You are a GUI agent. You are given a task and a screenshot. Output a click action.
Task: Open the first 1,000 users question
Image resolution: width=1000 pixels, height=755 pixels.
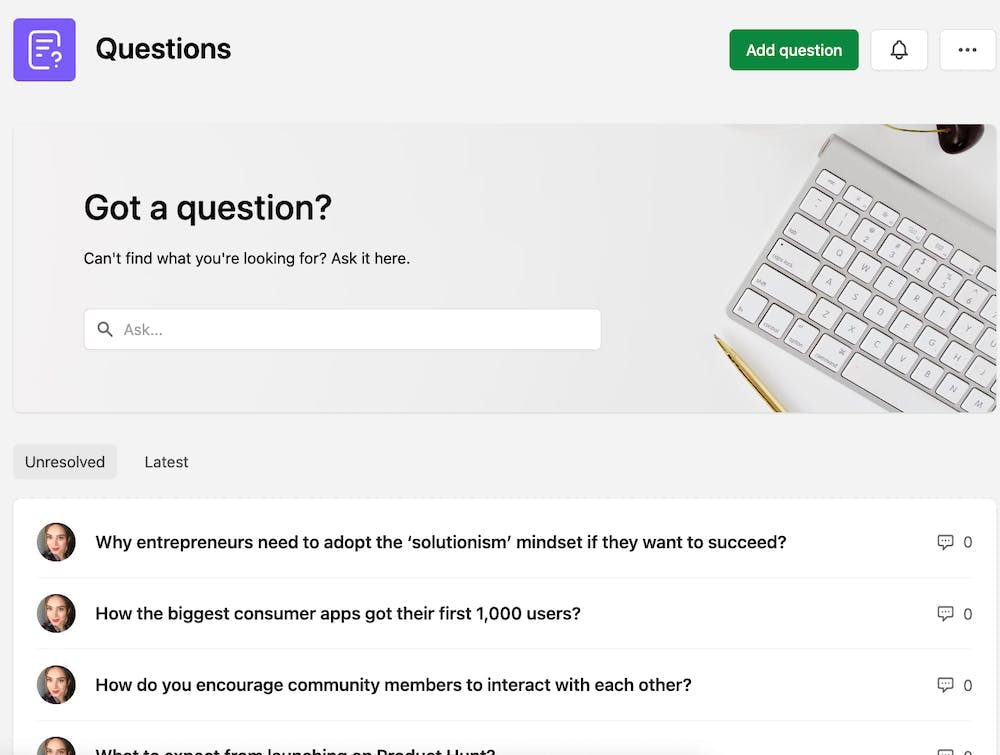pyautogui.click(x=338, y=613)
